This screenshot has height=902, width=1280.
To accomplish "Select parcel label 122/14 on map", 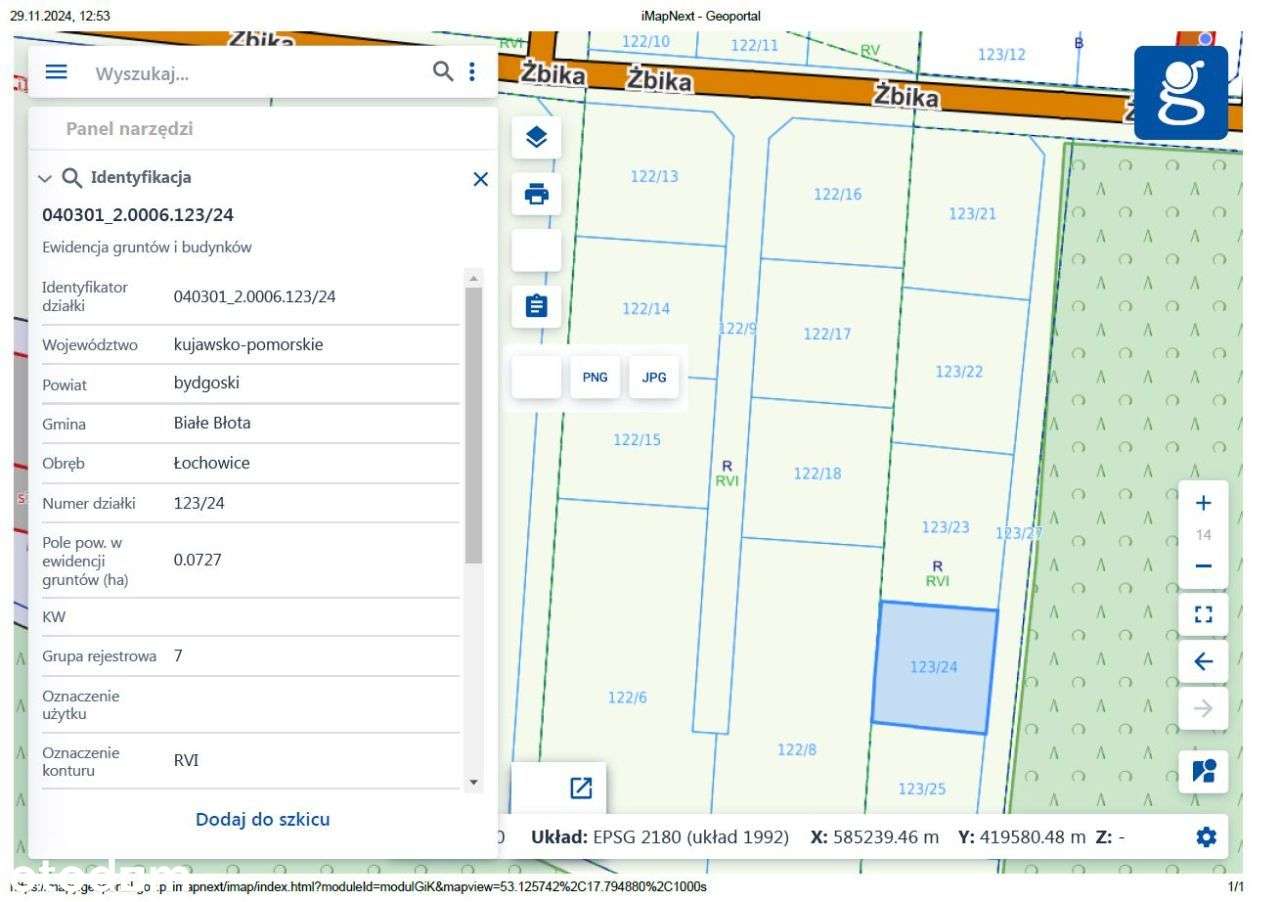I will point(646,308).
